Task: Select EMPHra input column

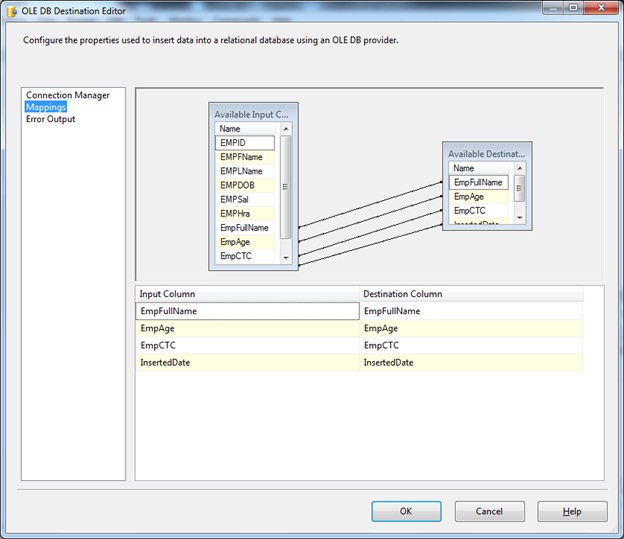Action: point(245,214)
